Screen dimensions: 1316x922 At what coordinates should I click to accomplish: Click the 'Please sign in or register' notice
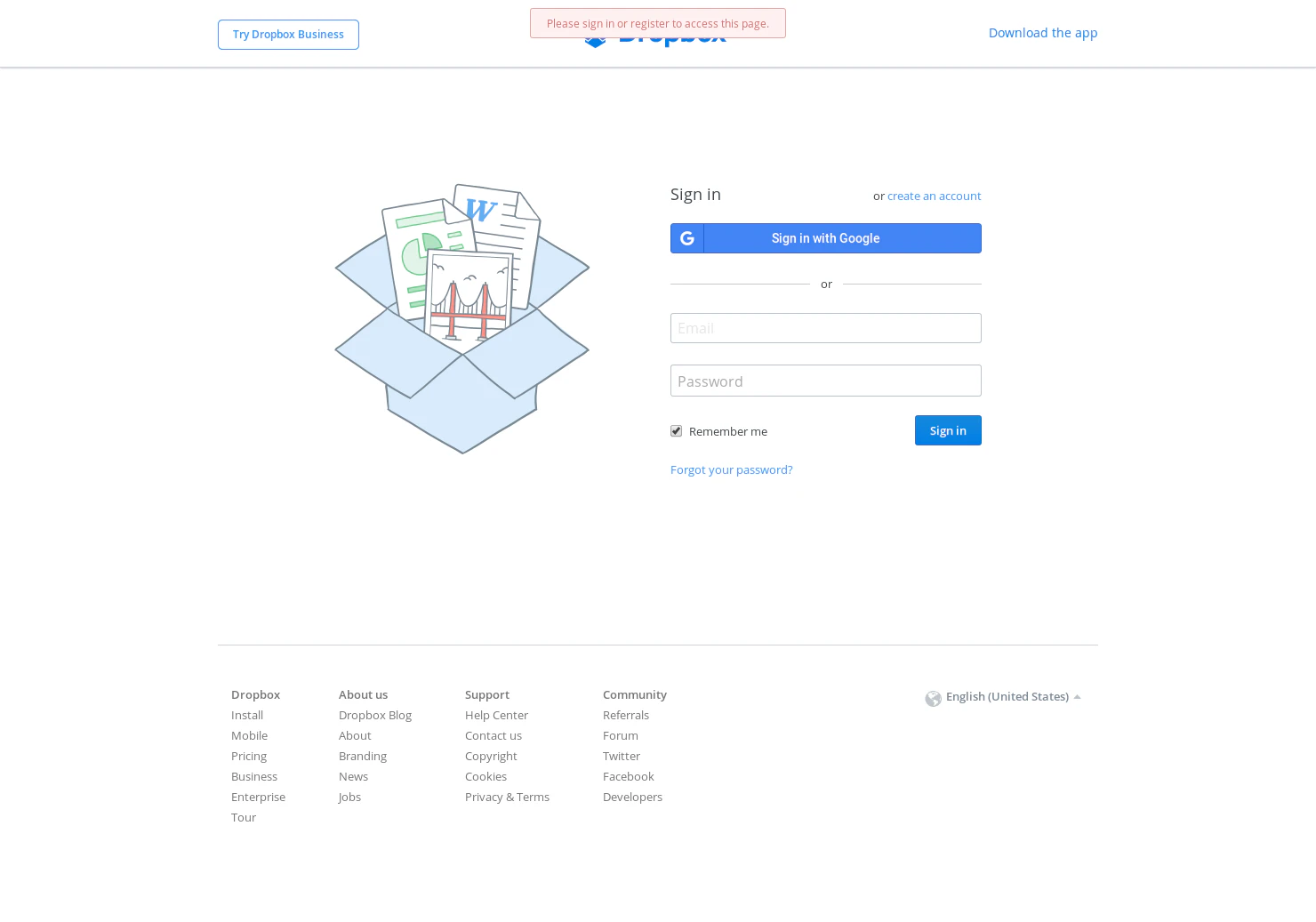coord(658,24)
